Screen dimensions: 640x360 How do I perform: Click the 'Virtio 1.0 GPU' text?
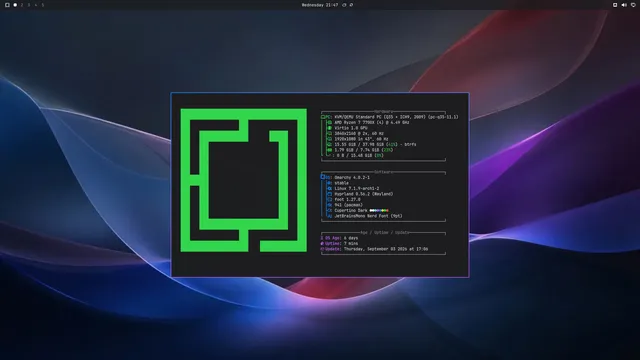point(351,128)
